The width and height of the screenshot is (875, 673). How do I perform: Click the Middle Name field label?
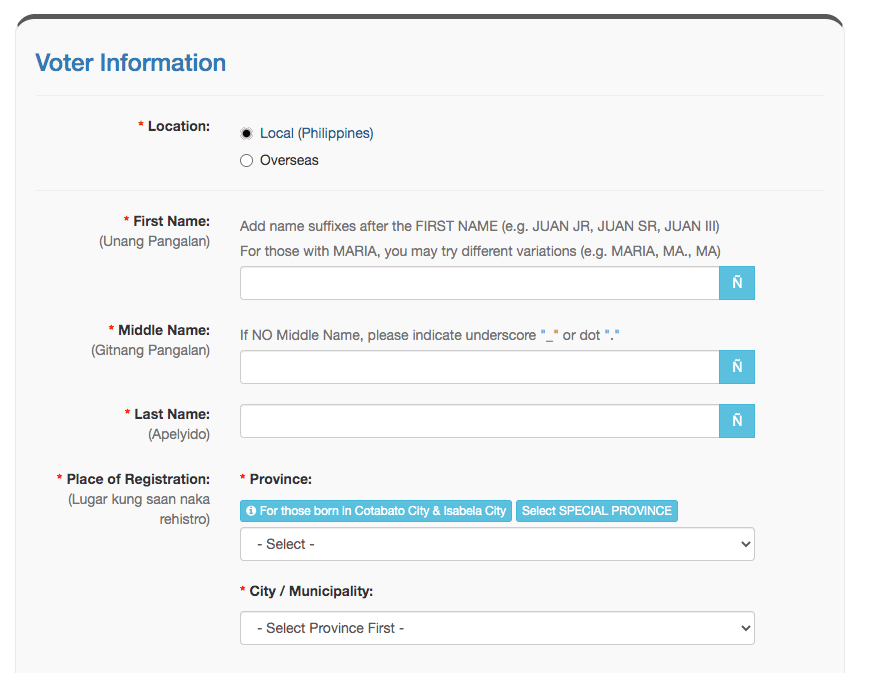[164, 330]
